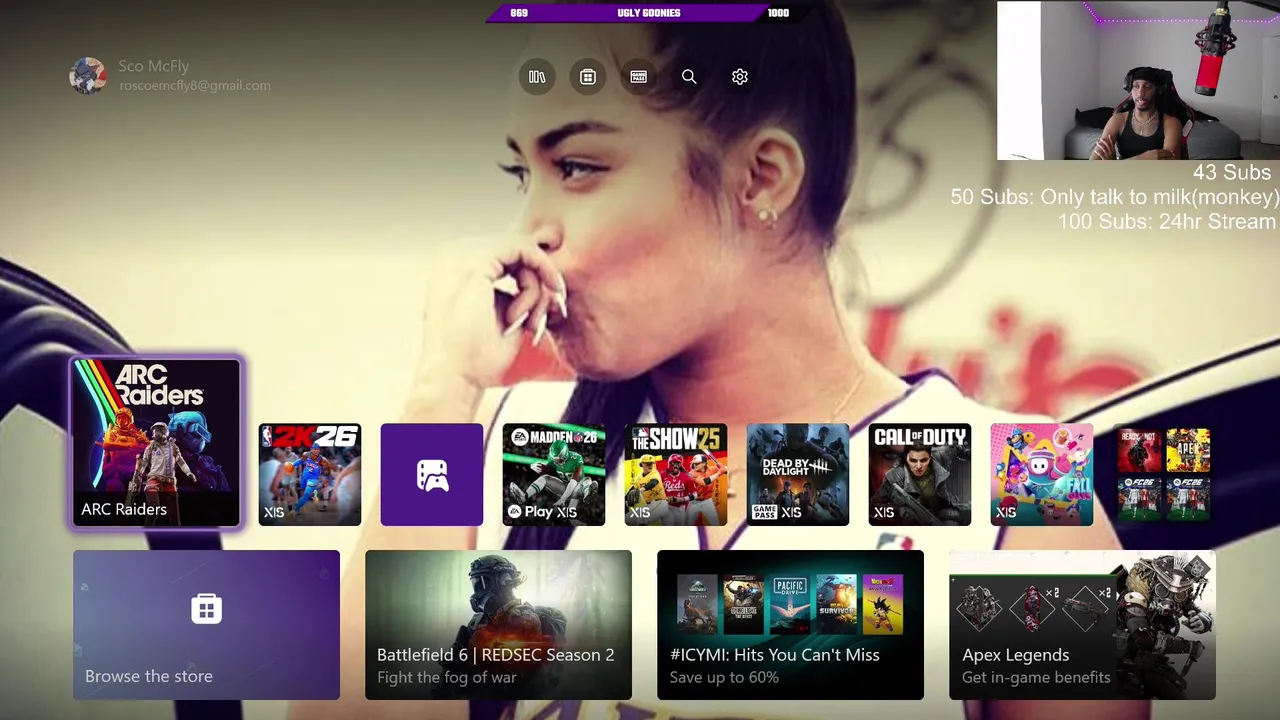The image size is (1280, 720).
Task: Select the 'Save up to 60%' subtitle
Action: pyautogui.click(x=724, y=678)
